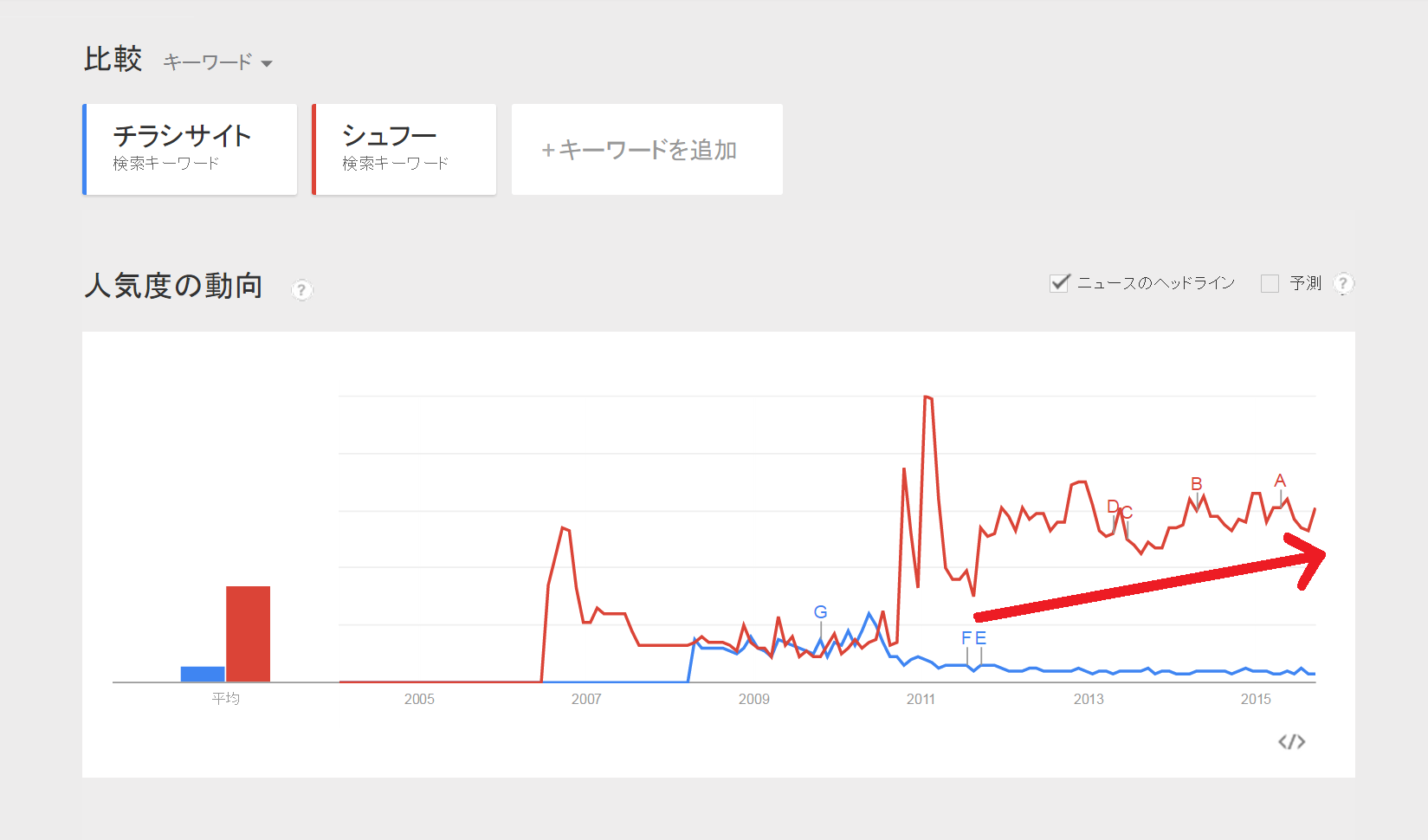Click the red average bar
1428x840 pixels.
248,634
